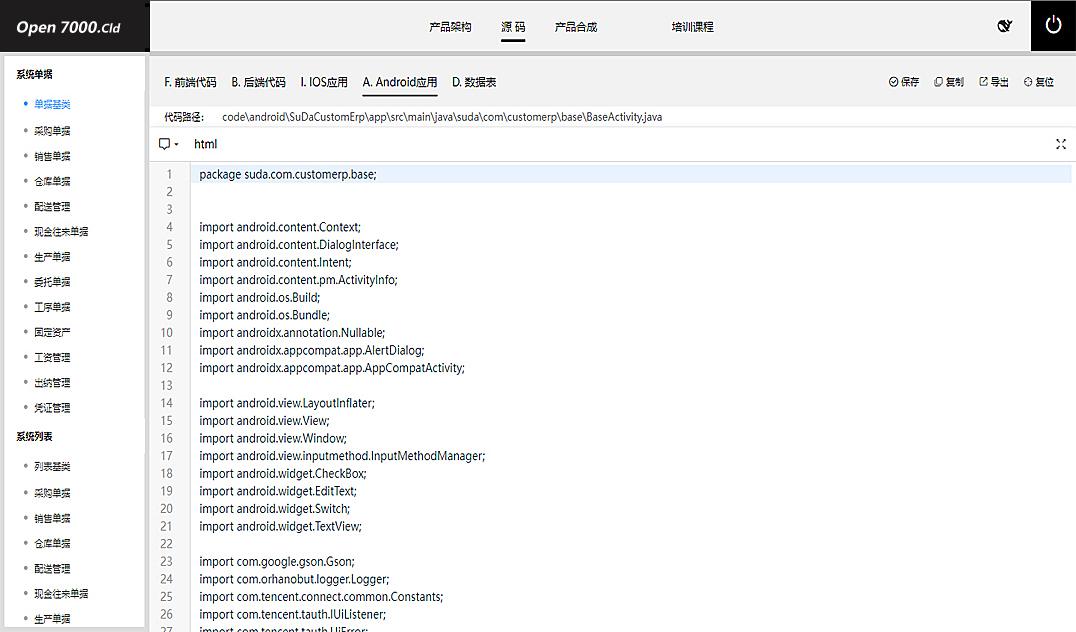Copy the code with 复制

pyautogui.click(x=949, y=82)
